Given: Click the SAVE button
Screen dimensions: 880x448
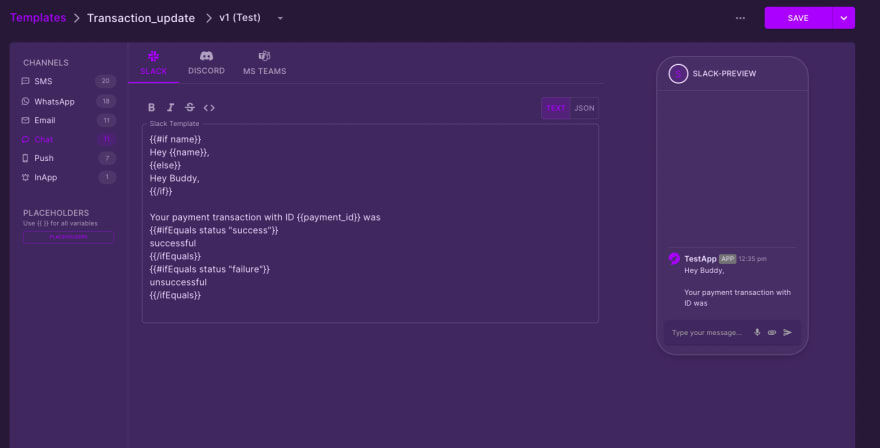Looking at the screenshot, I should [798, 18].
